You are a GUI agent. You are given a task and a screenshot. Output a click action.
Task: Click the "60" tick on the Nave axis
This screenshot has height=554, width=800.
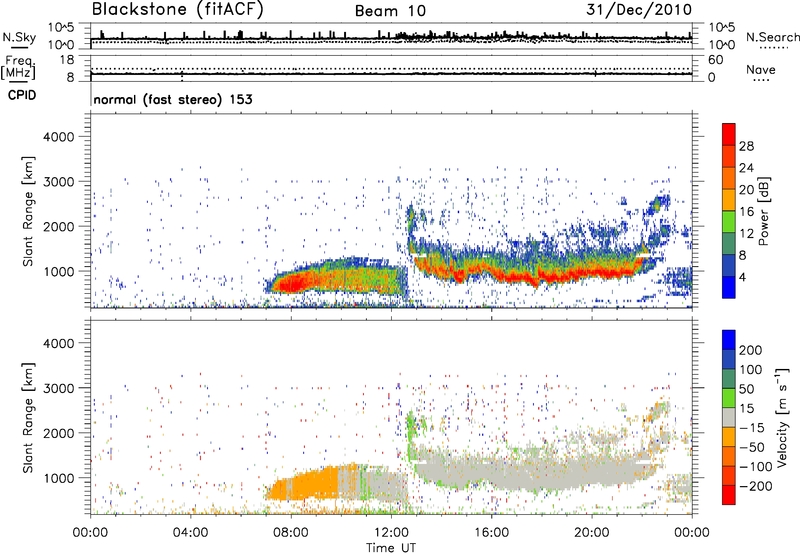(x=715, y=60)
